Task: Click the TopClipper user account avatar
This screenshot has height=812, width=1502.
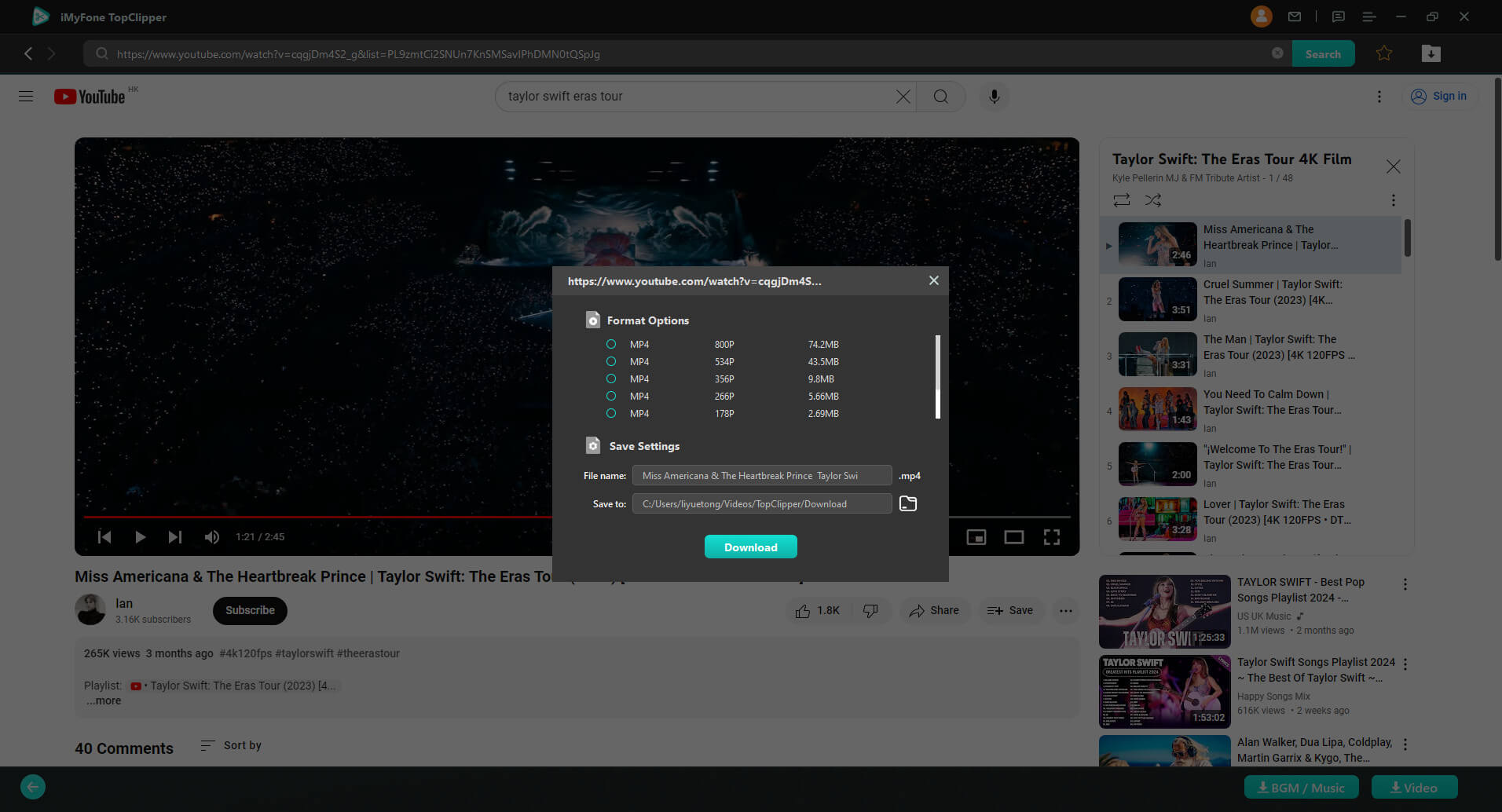Action: click(x=1261, y=16)
